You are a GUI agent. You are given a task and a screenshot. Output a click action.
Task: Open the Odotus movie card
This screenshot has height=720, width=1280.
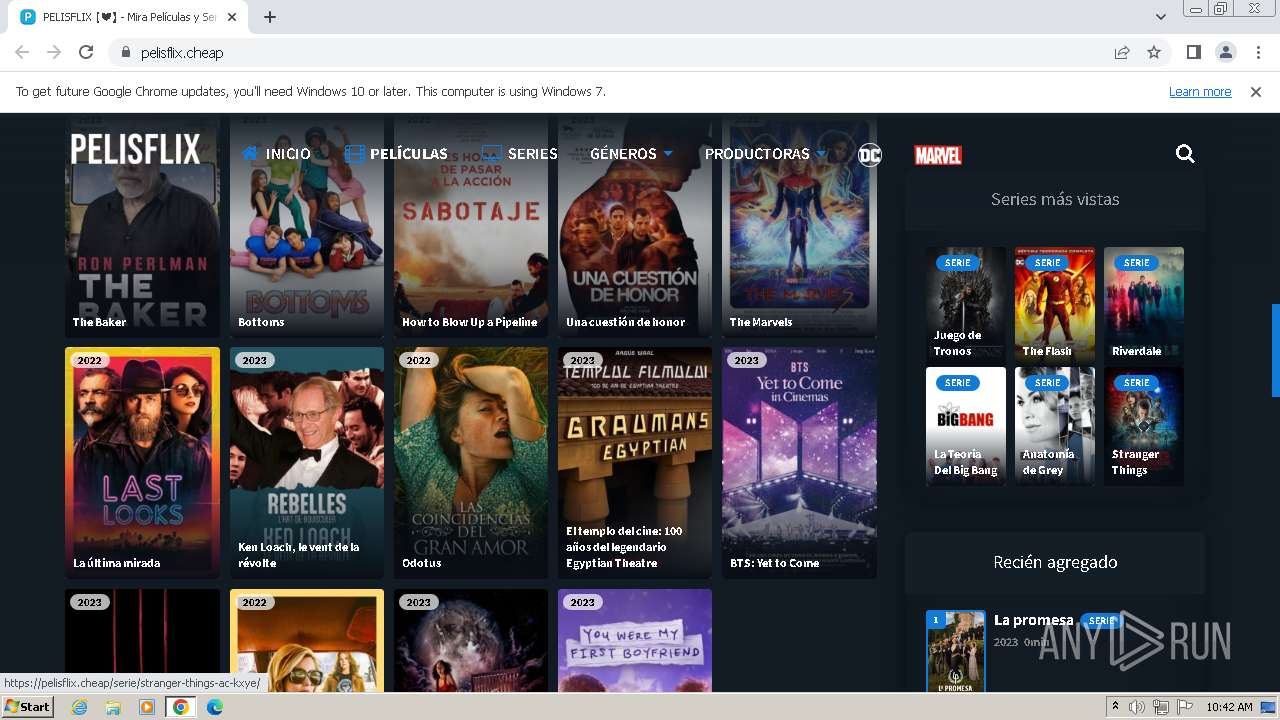[471, 463]
